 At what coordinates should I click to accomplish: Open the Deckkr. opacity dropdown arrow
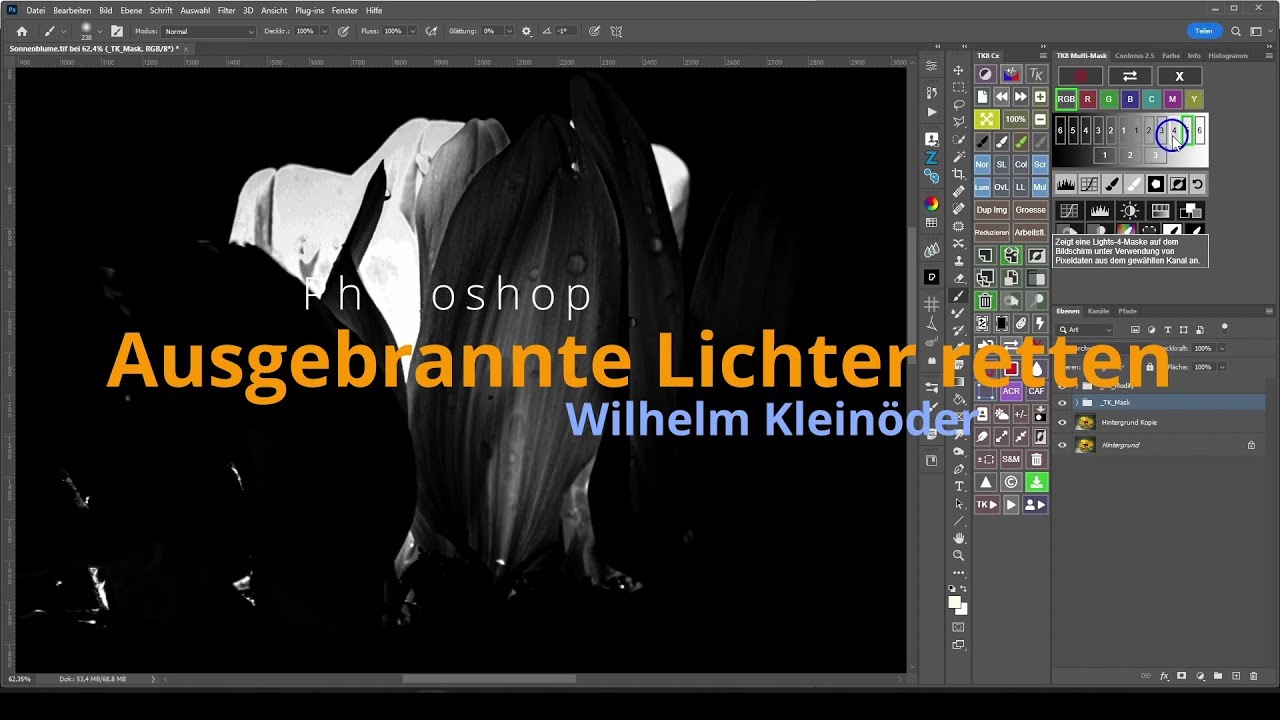click(x=324, y=31)
